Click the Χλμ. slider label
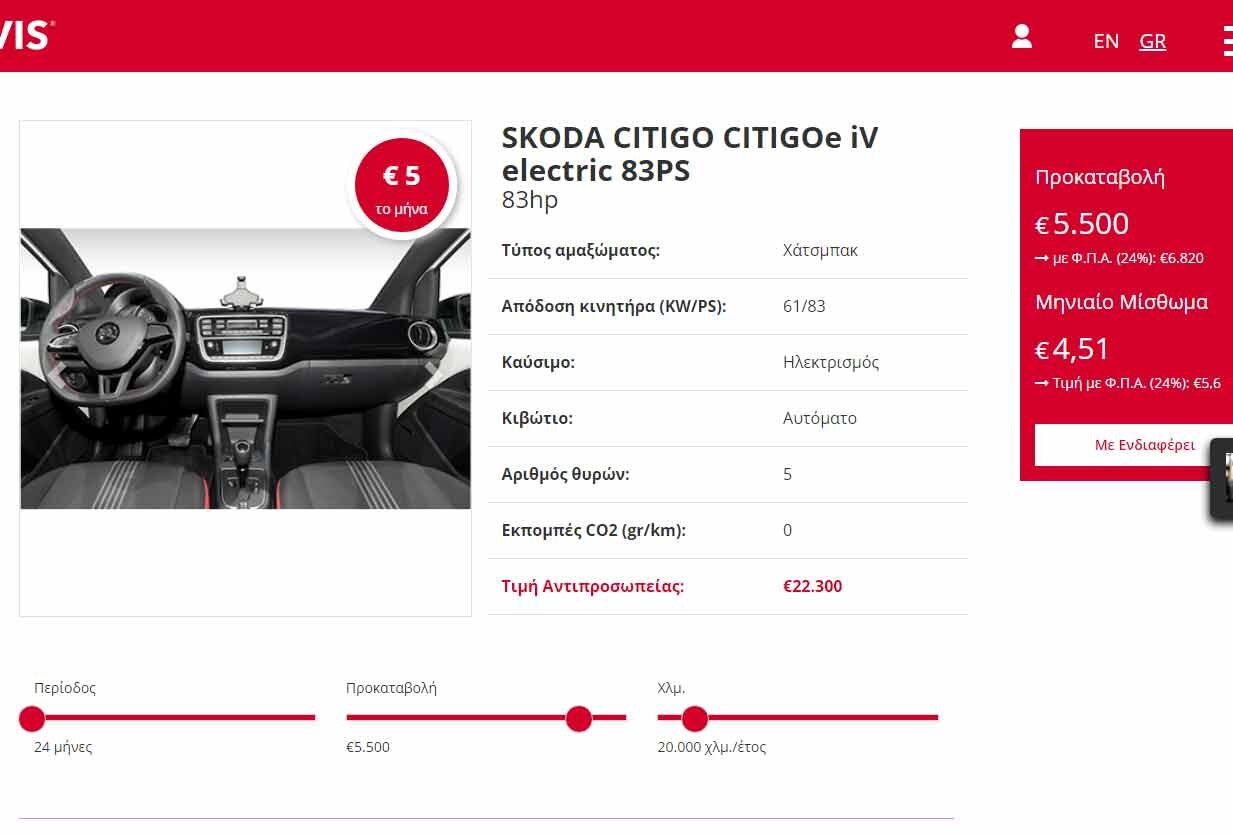The height and width of the screenshot is (837, 1233). pyautogui.click(x=671, y=688)
